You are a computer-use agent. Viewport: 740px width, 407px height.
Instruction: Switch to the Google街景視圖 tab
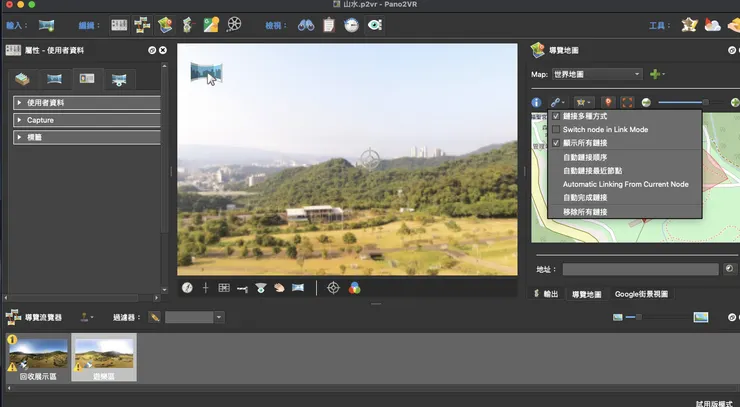pos(641,294)
